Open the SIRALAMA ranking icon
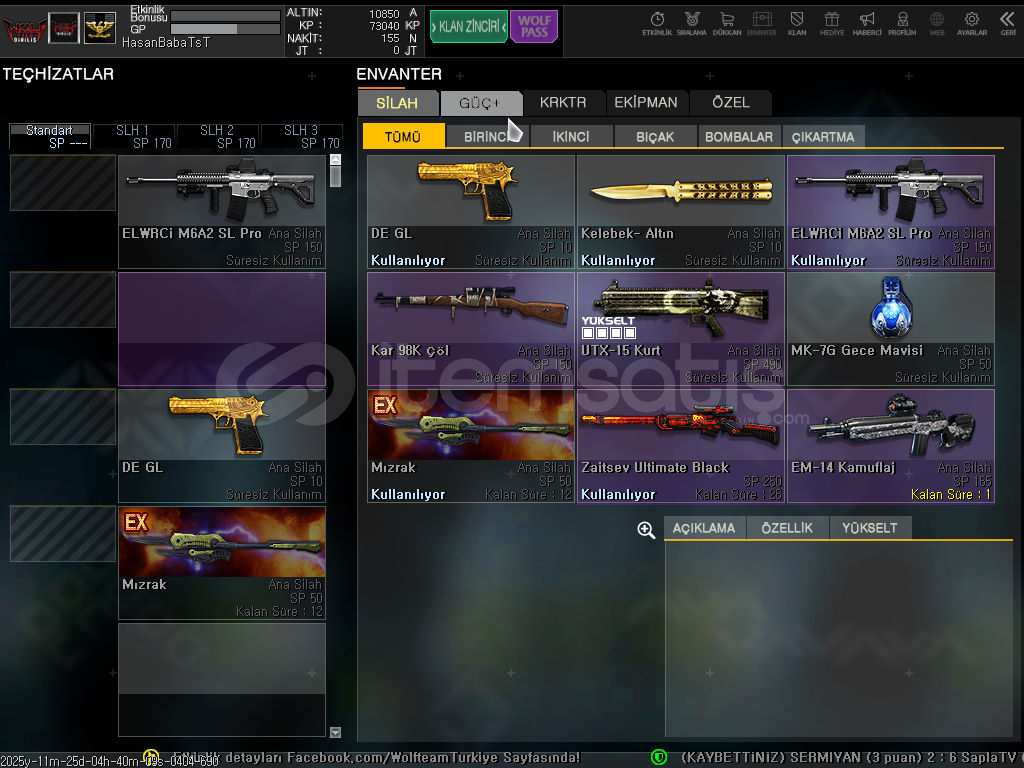Image resolution: width=1024 pixels, height=768 pixels. coord(692,24)
